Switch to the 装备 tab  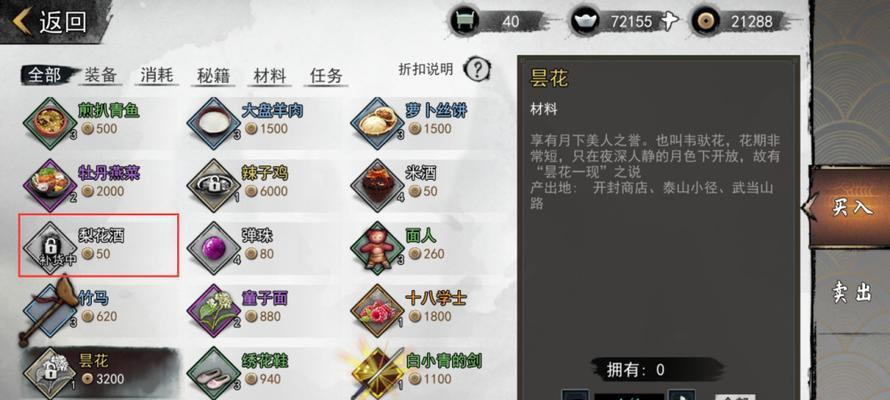click(100, 75)
